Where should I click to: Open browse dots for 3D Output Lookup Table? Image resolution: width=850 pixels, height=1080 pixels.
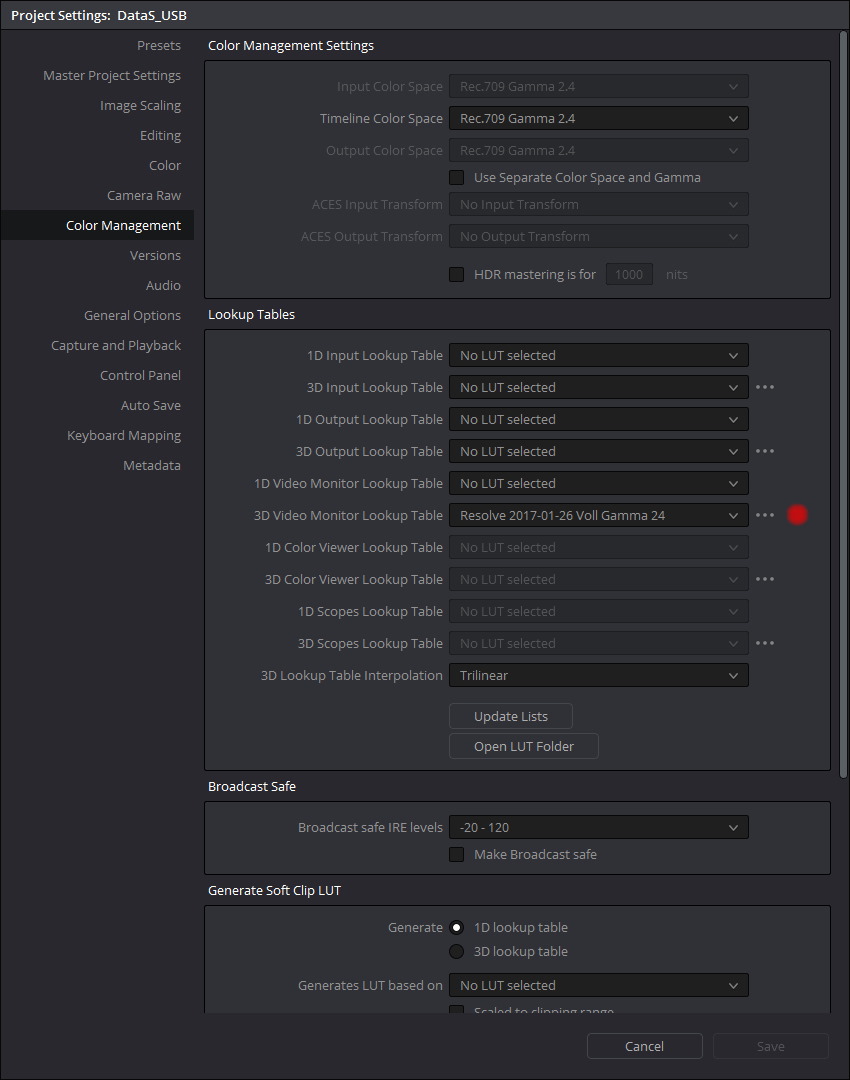pos(765,451)
